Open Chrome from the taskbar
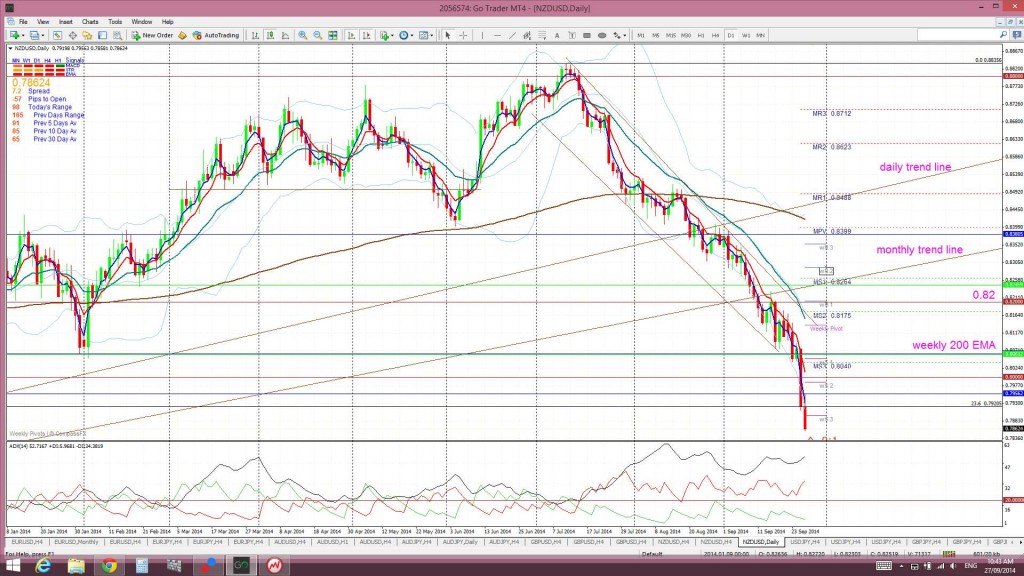The width and height of the screenshot is (1024, 576). 108,566
